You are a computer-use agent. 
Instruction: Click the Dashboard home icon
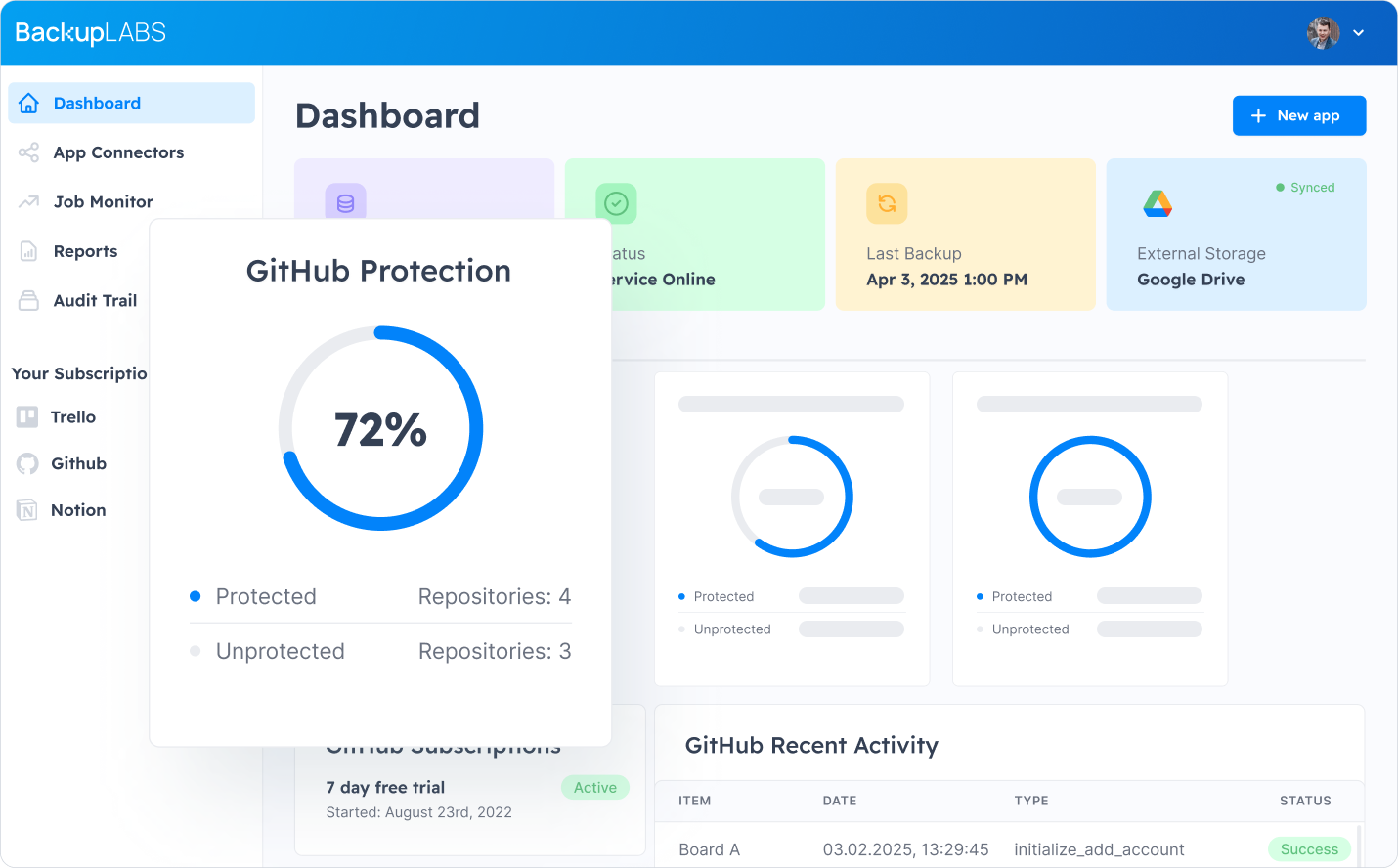29,103
